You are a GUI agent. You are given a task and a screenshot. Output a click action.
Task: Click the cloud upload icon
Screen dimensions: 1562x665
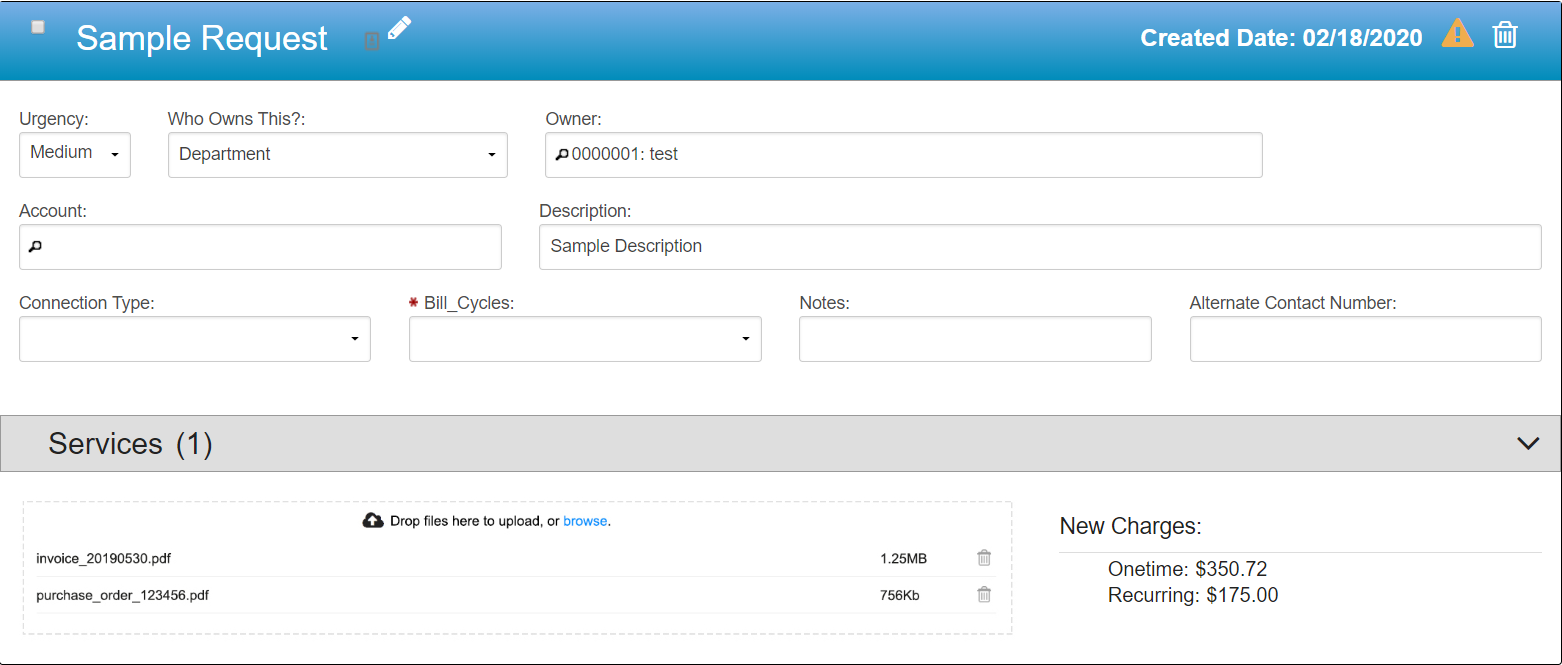click(x=373, y=521)
